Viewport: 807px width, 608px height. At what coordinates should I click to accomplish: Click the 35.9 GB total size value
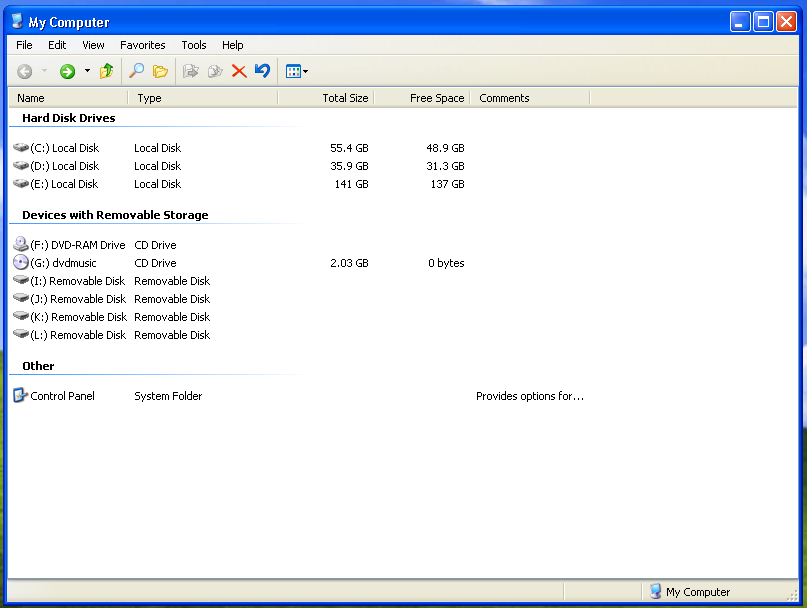click(349, 166)
